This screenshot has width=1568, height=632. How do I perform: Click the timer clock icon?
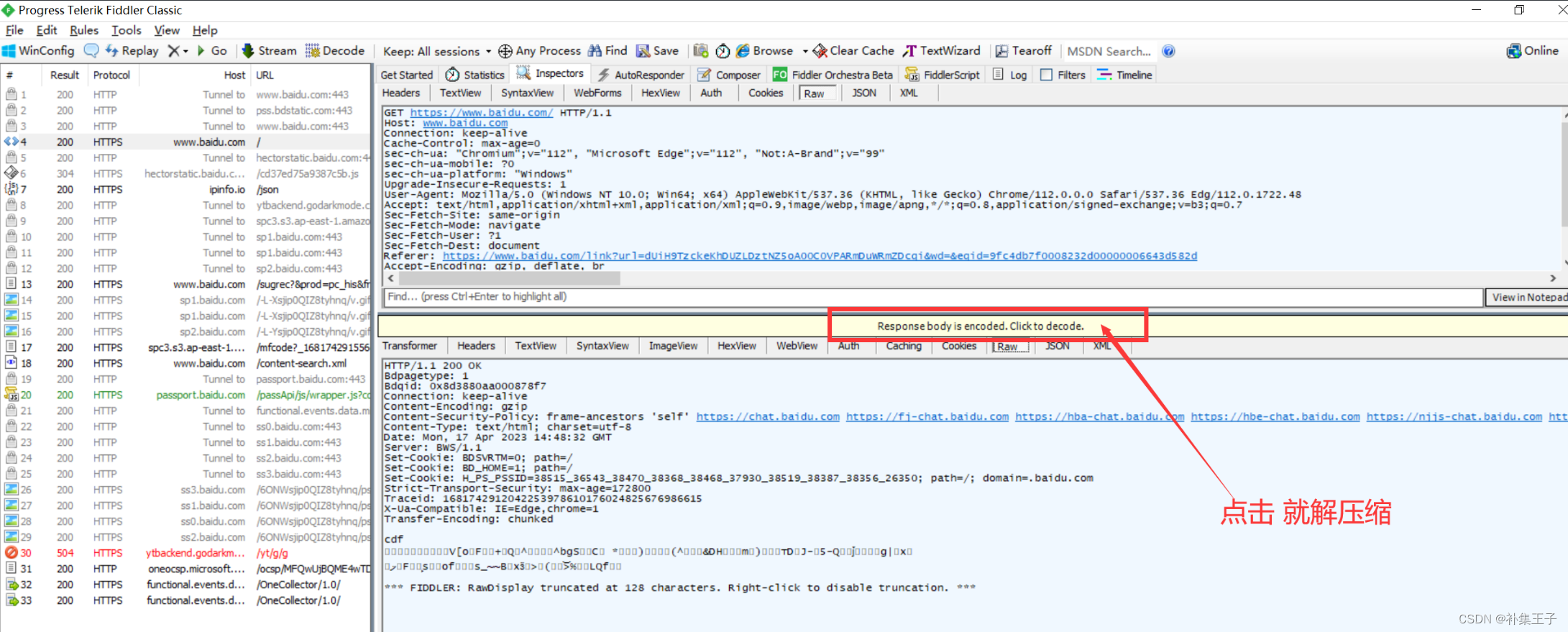723,51
